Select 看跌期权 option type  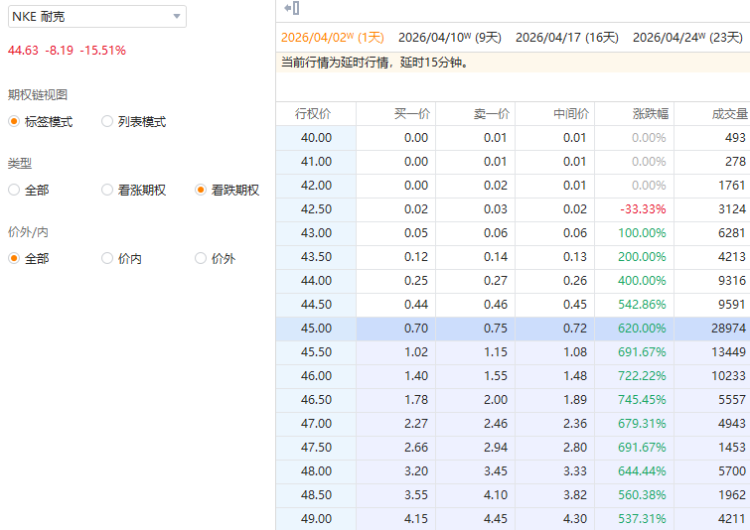201,190
